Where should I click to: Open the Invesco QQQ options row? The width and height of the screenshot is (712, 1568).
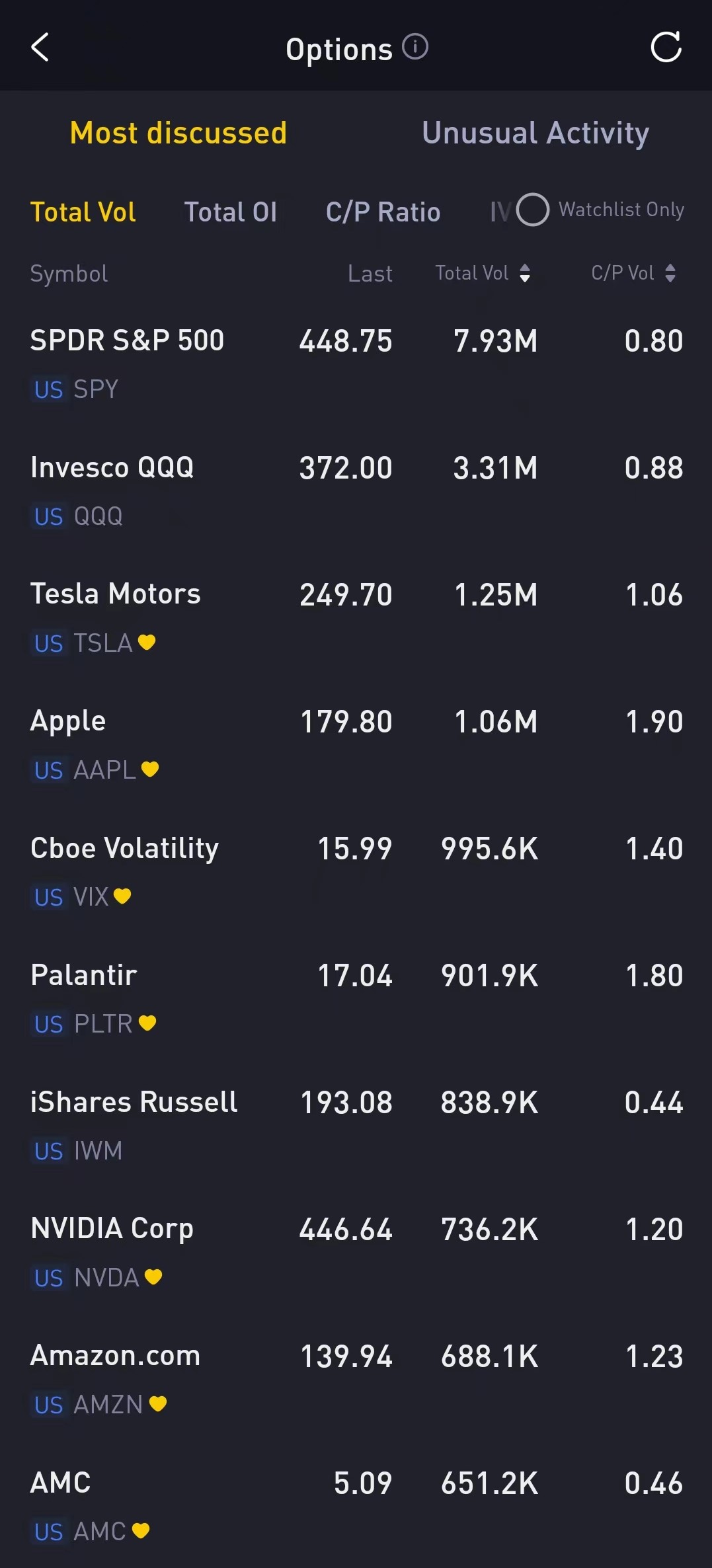[x=356, y=490]
